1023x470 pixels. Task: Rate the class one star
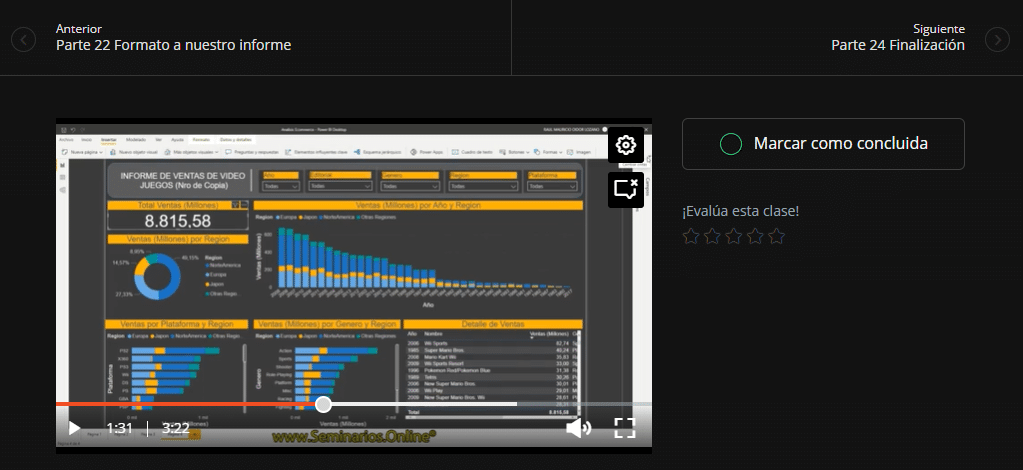(x=691, y=237)
